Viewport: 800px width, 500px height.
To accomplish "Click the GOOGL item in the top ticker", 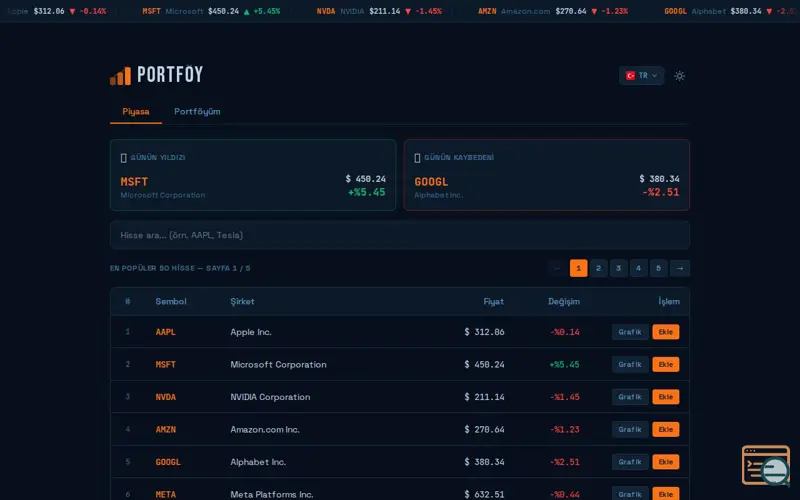I will (732, 11).
